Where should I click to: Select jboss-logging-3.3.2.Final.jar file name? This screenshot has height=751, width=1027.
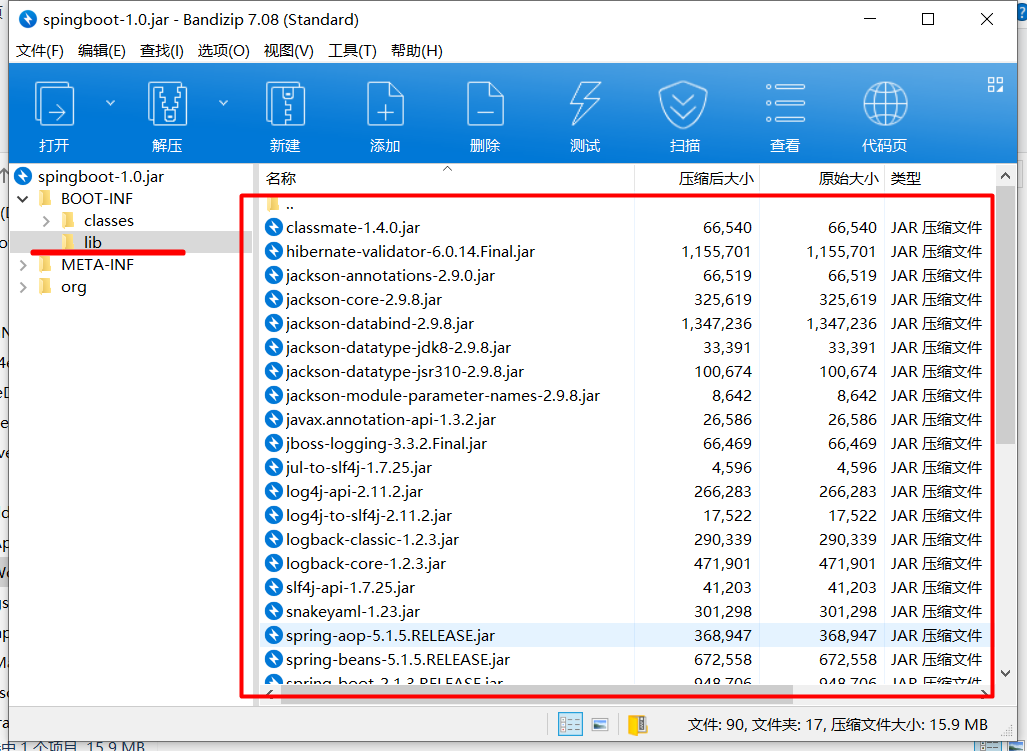click(x=386, y=443)
